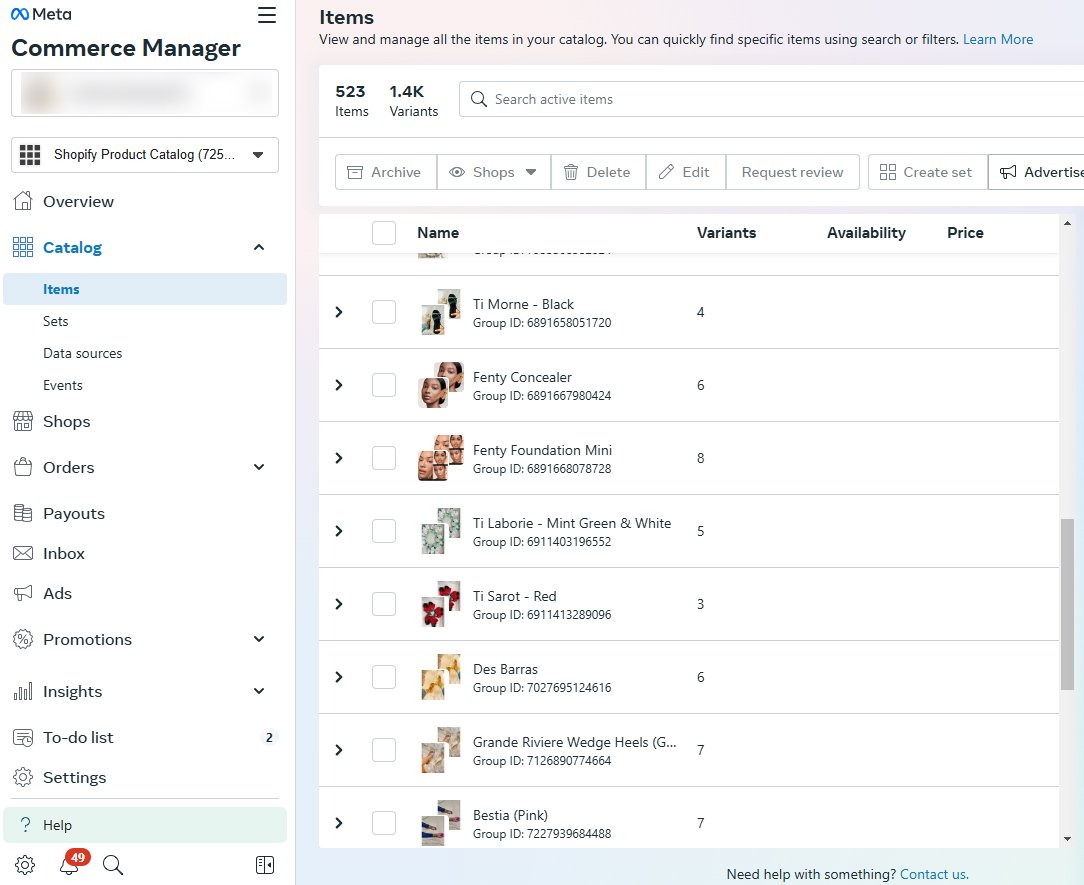Click the Ads megaphone icon in sidebar
The height and width of the screenshot is (885, 1084).
23,593
